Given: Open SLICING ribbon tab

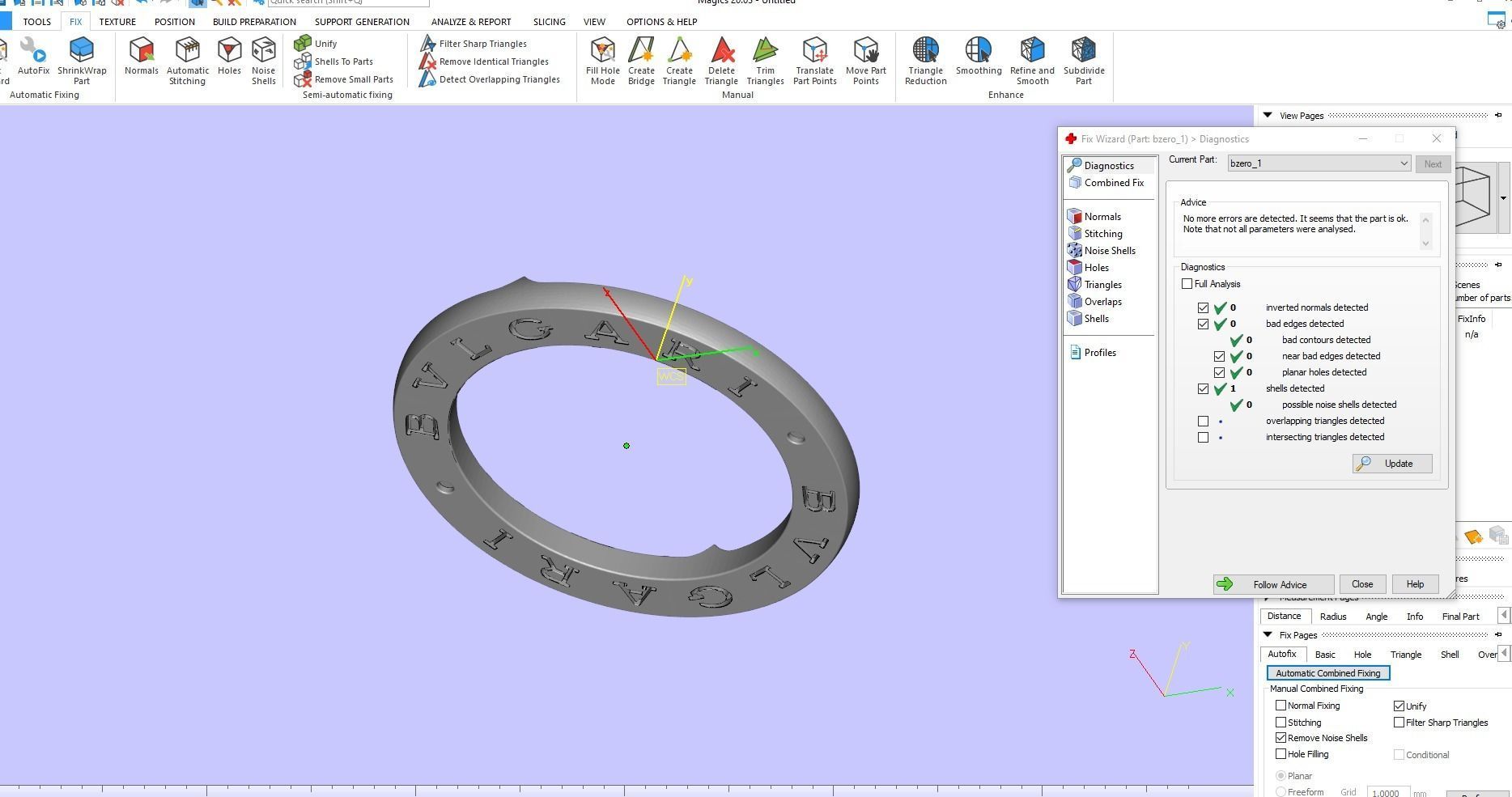Looking at the screenshot, I should [x=549, y=22].
